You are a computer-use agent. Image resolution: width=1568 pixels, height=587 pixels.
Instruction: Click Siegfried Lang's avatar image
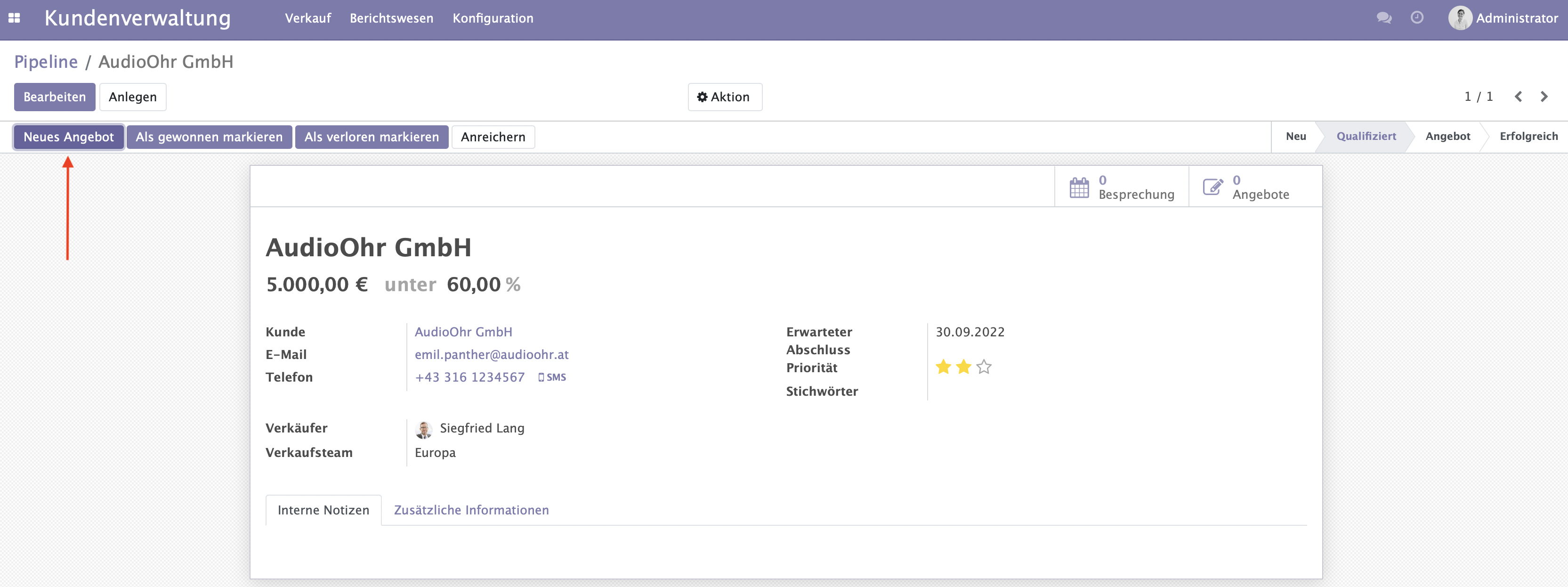[424, 429]
